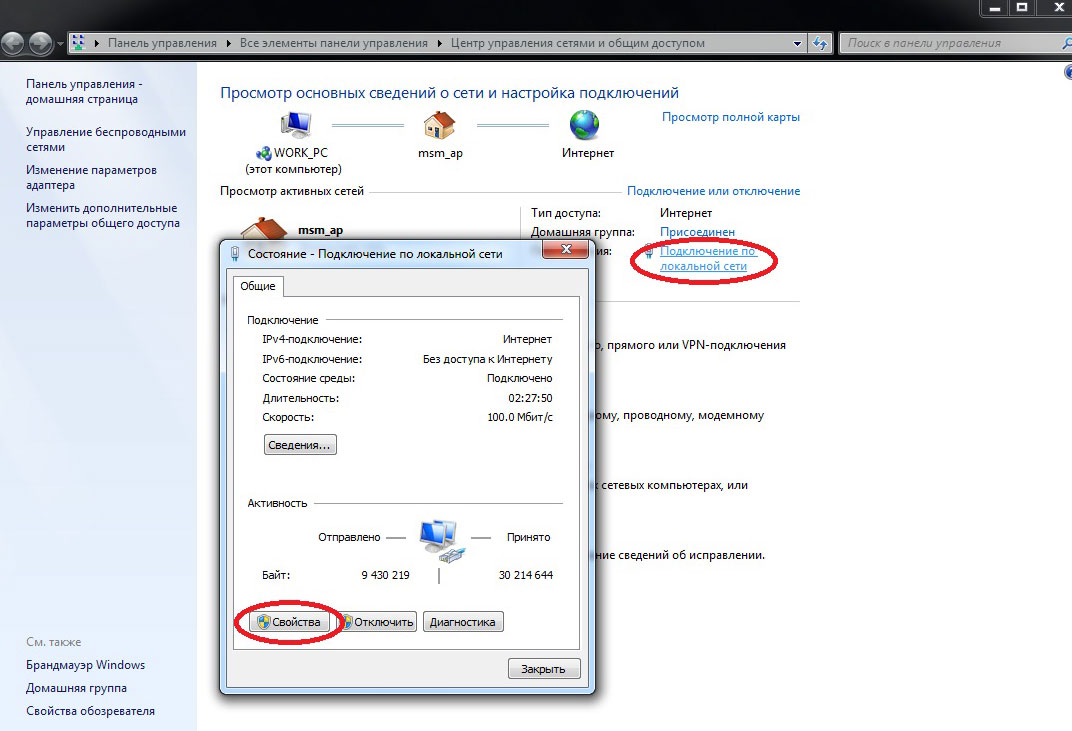Click the 'Закрыть' button
The width and height of the screenshot is (1072, 731).
tap(544, 669)
